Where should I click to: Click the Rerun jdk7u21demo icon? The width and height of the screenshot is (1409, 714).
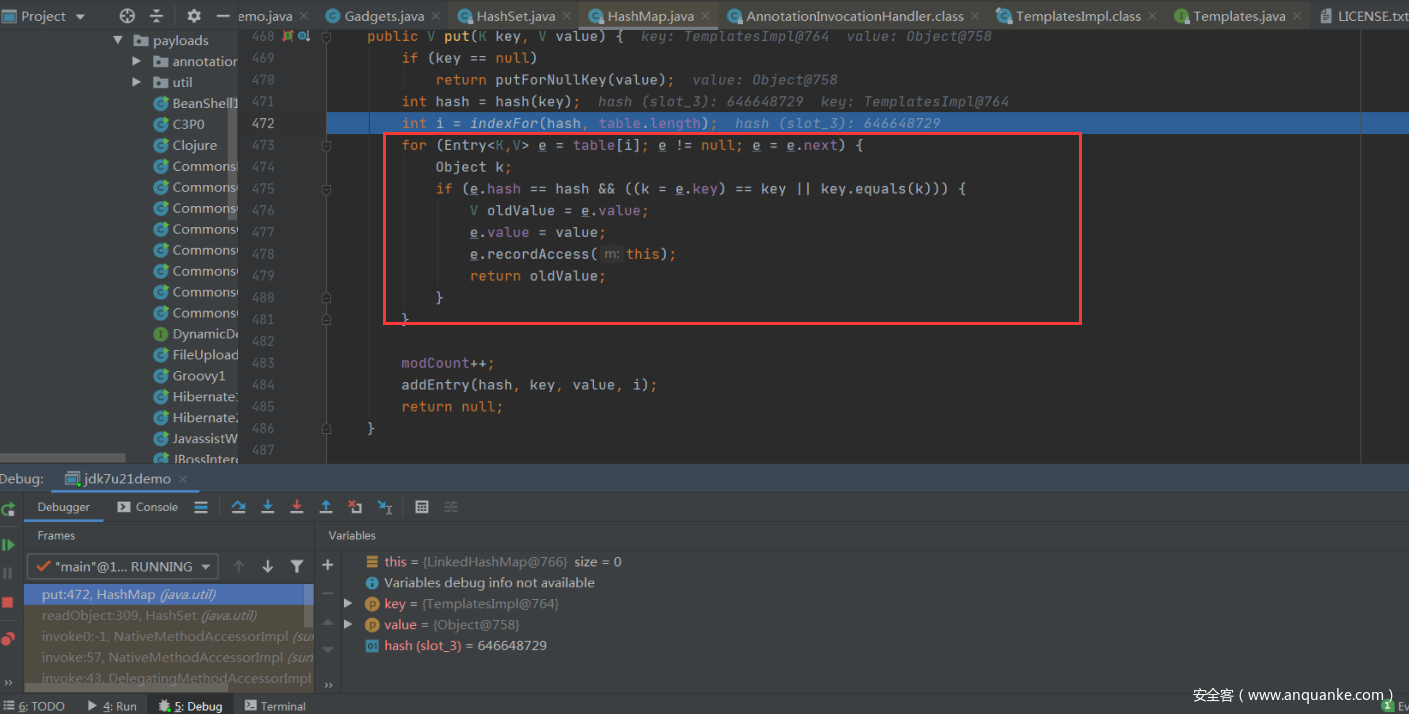(8, 509)
